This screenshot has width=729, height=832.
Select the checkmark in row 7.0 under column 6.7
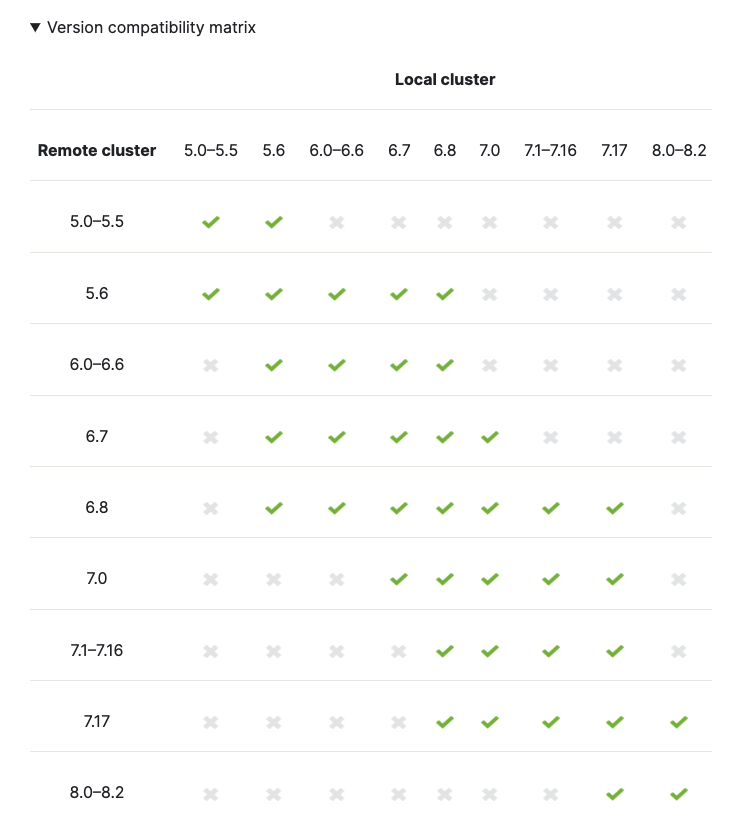[399, 579]
